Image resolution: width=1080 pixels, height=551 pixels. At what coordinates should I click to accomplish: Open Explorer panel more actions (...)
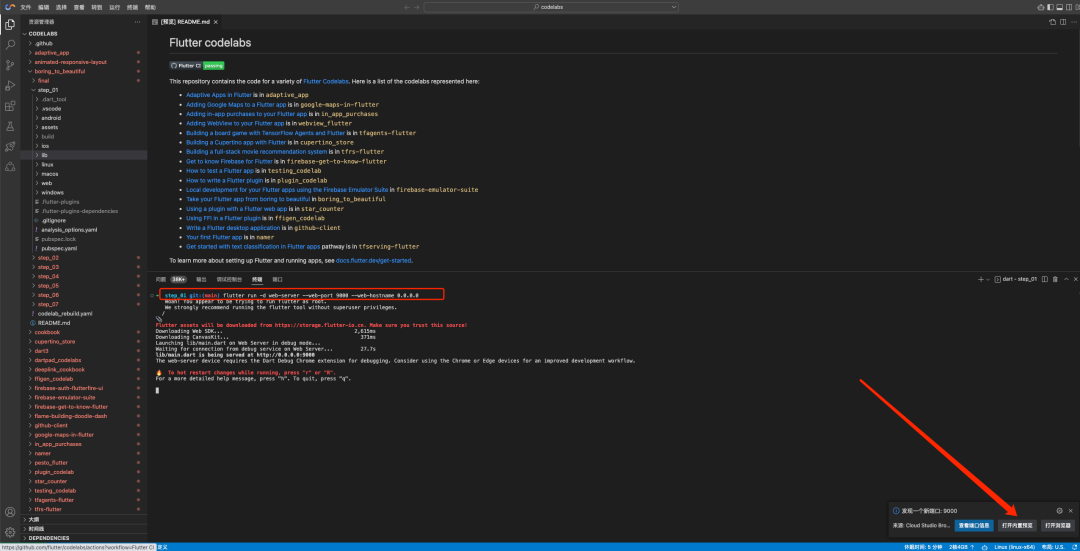click(x=137, y=22)
